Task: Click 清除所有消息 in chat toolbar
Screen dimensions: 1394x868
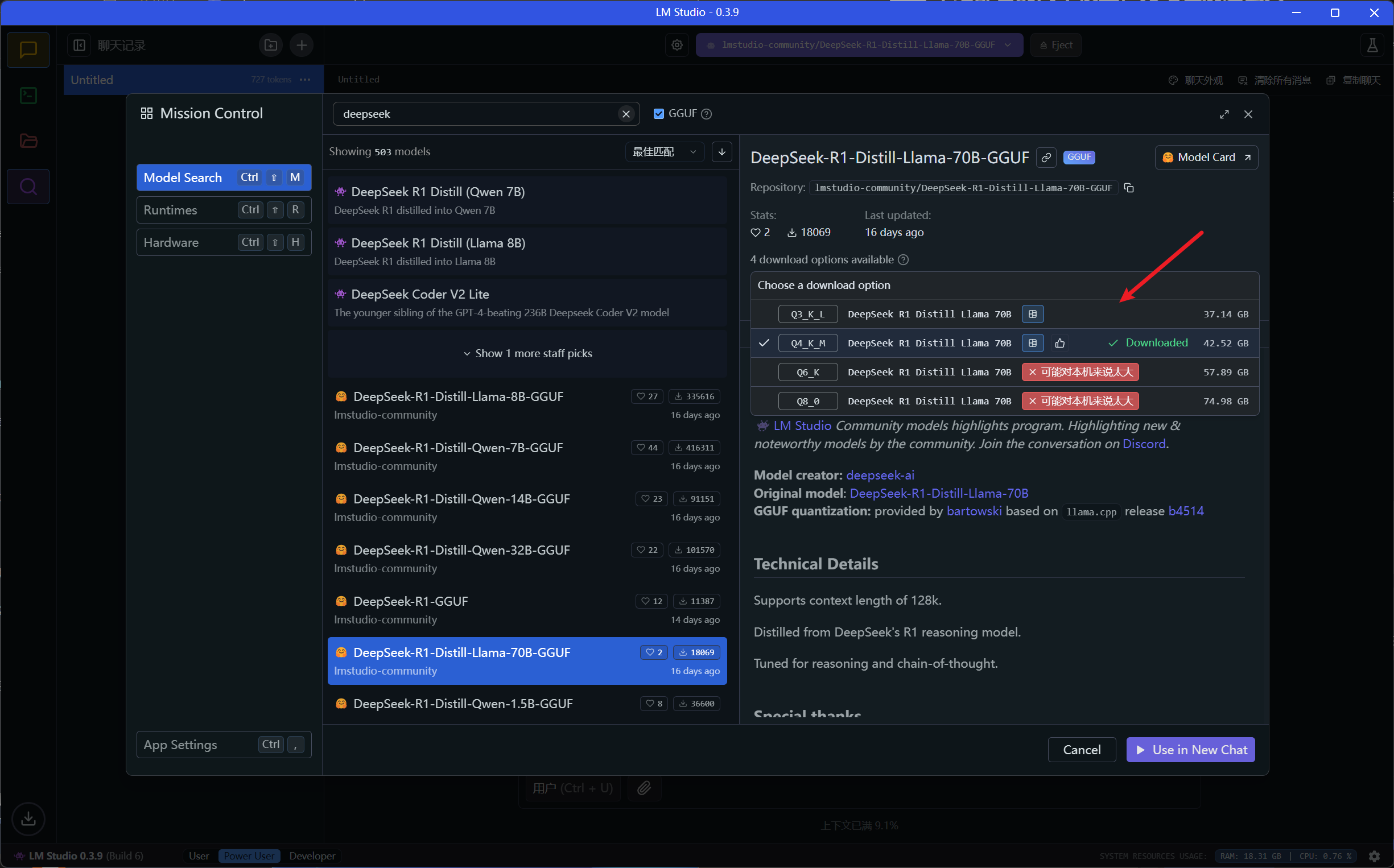Action: (1275, 80)
